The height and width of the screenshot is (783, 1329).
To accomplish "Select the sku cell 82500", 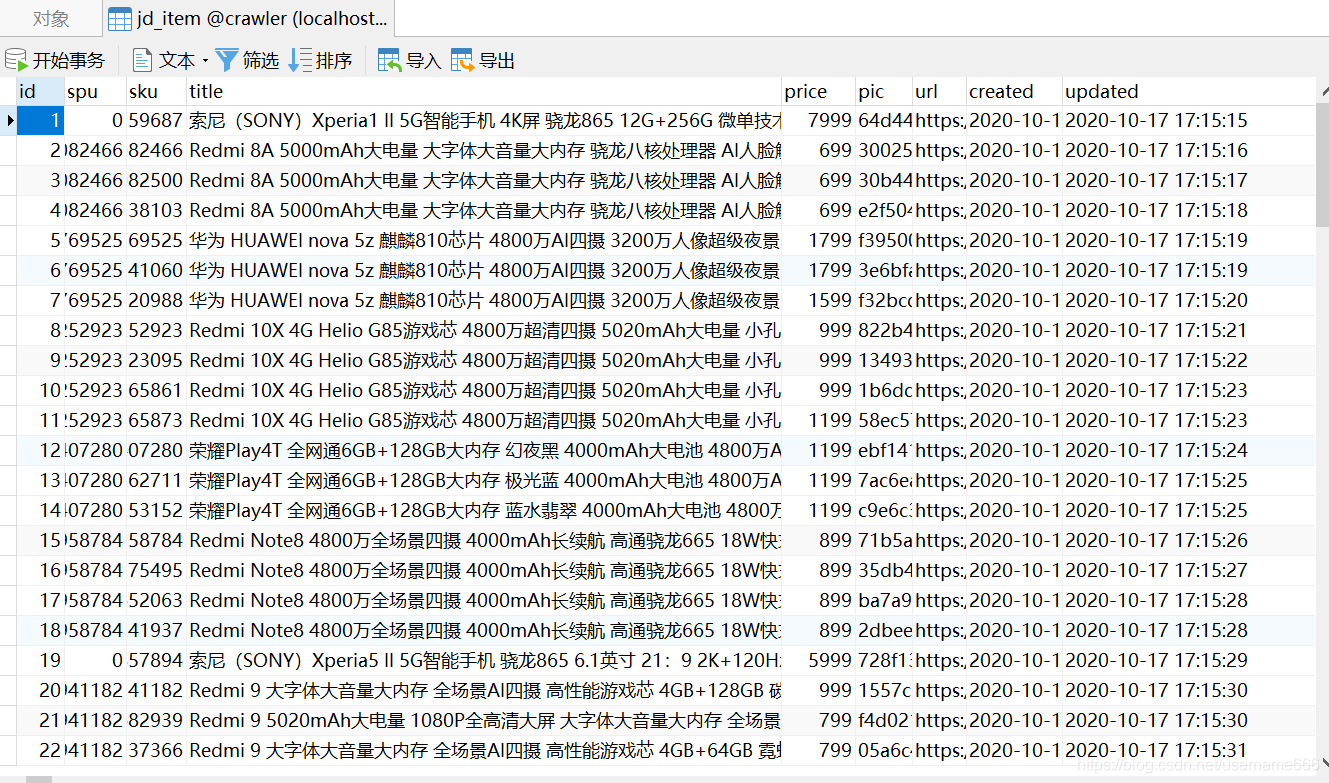I will 156,181.
